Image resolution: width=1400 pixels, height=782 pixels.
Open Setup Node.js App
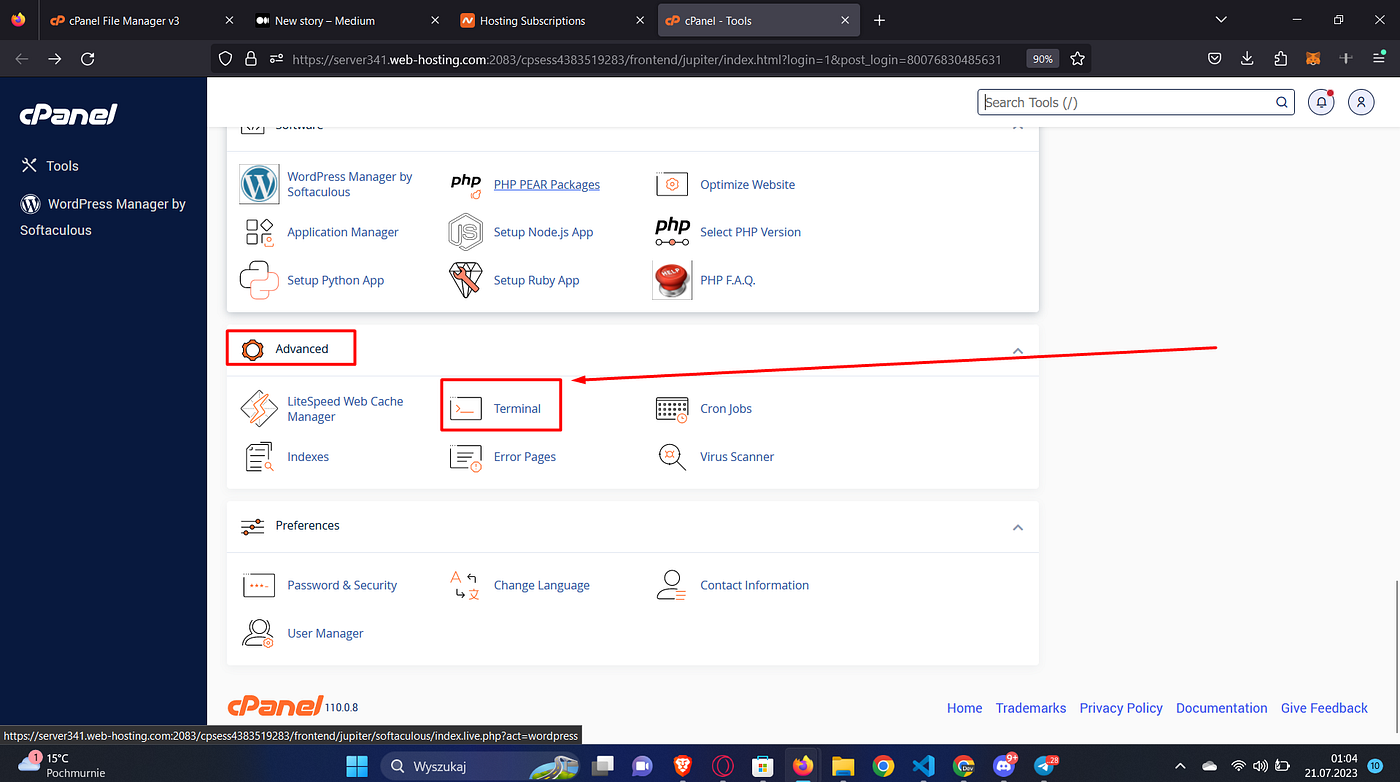[x=543, y=231]
